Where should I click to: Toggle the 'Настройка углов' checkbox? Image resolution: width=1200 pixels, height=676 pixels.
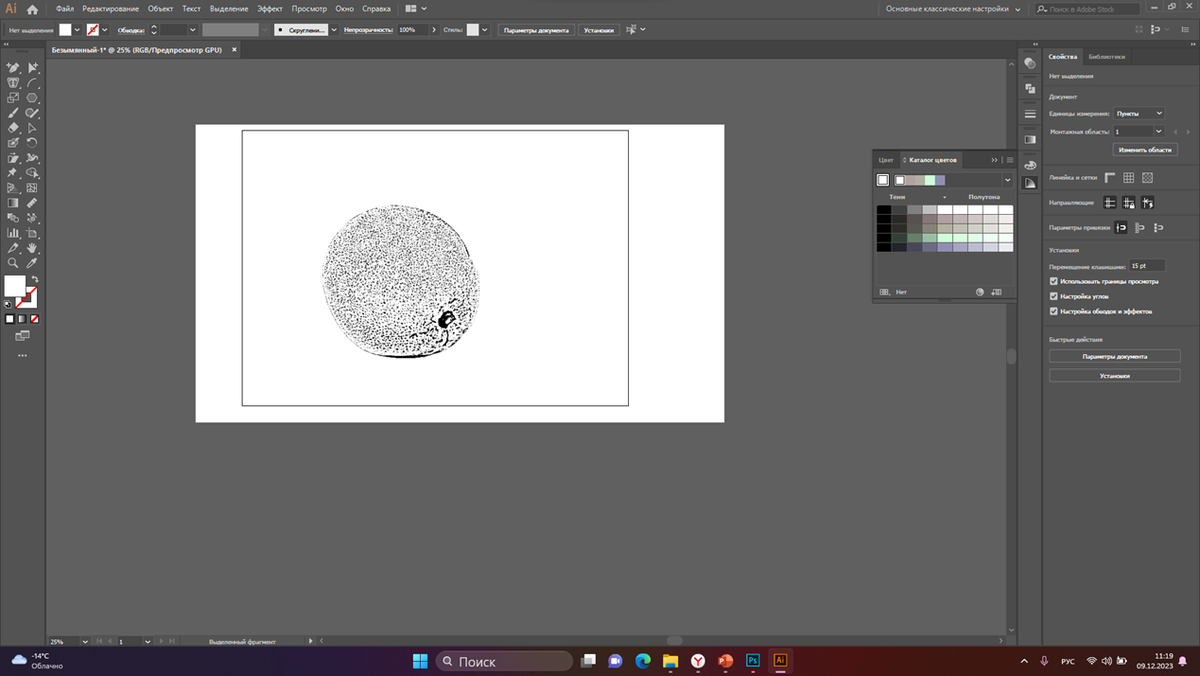[1054, 296]
